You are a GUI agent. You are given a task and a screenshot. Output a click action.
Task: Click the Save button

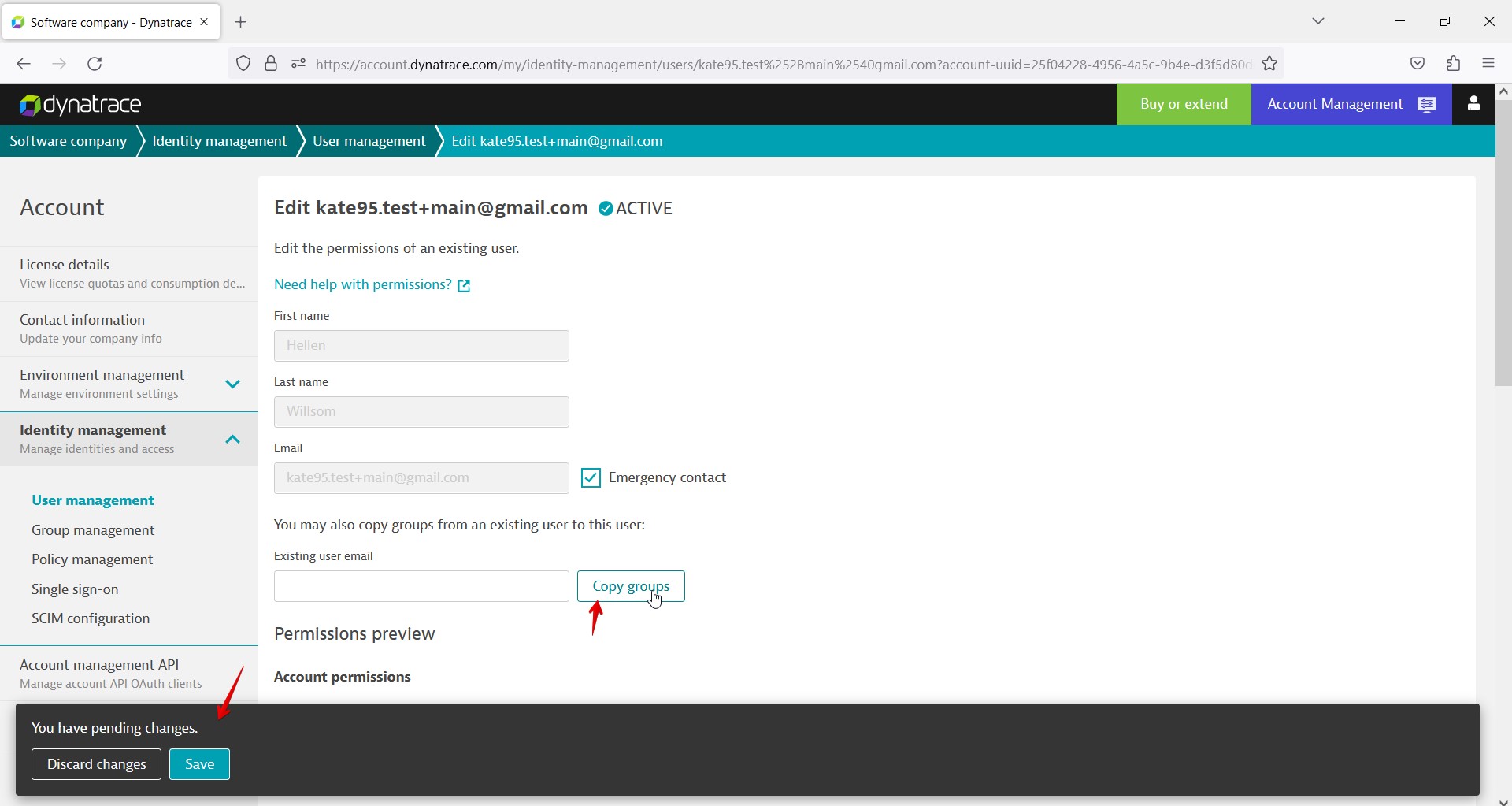point(199,764)
